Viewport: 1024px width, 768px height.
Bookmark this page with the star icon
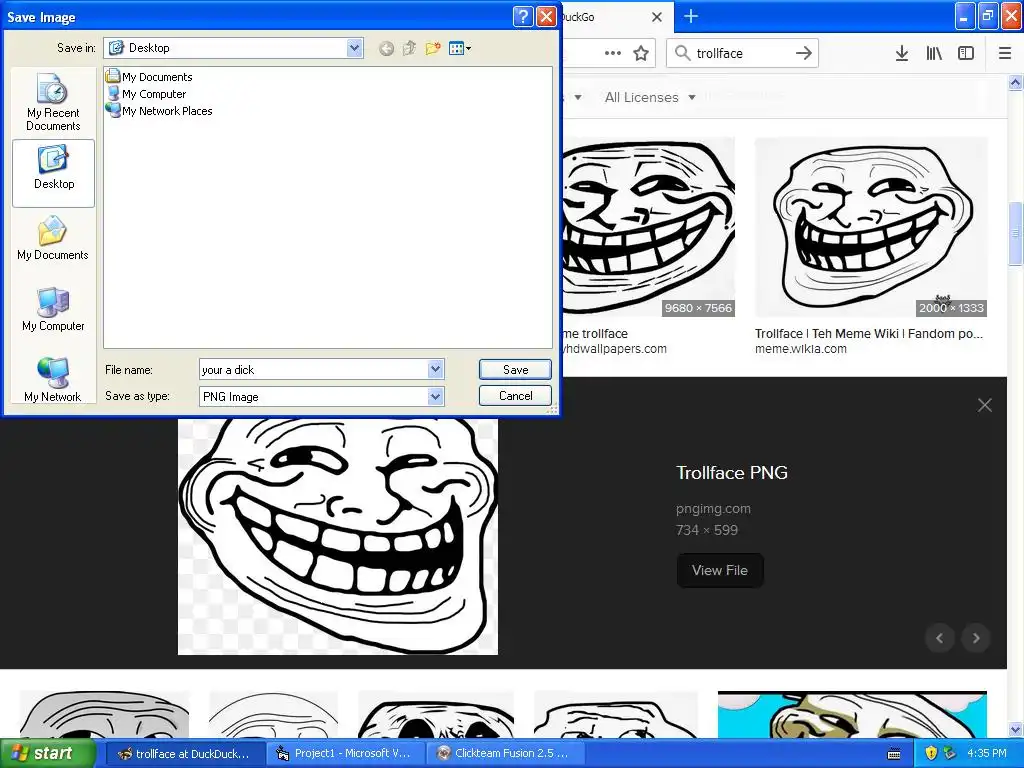pyautogui.click(x=641, y=53)
